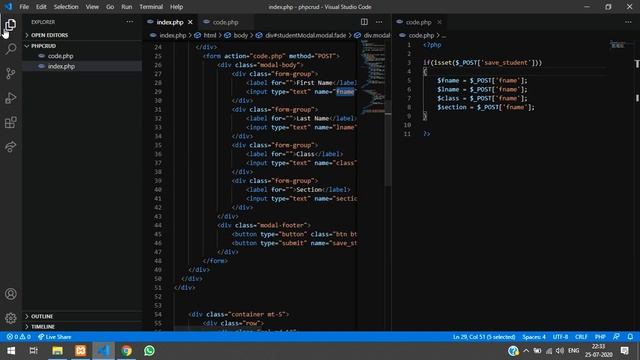Close the code.php tab in right group

pos(439,22)
